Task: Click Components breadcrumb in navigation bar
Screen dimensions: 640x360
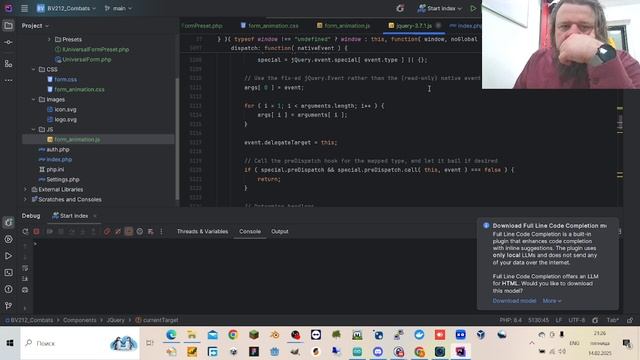Action: [80, 320]
